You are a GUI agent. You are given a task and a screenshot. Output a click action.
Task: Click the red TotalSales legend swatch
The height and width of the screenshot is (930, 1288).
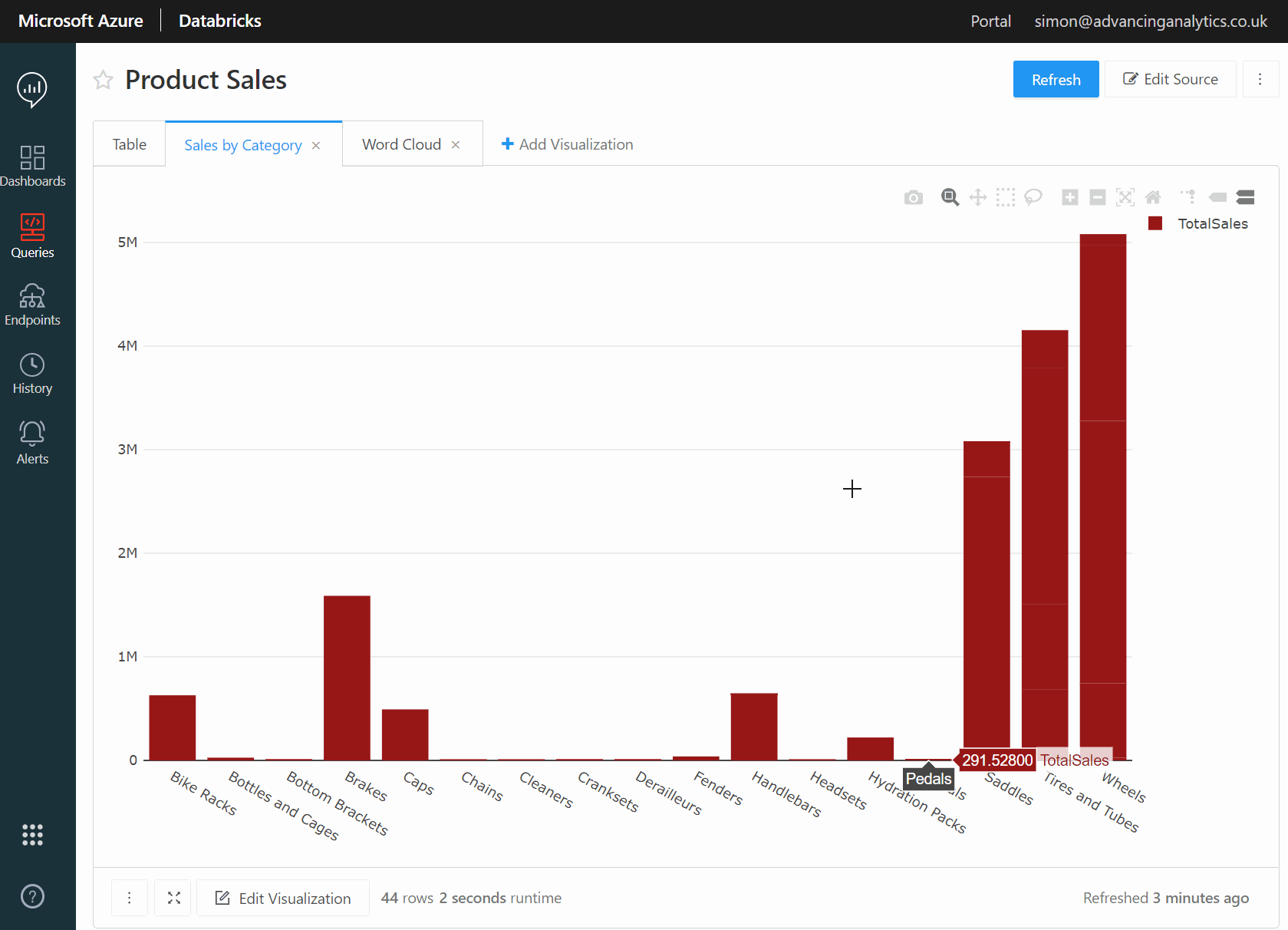[x=1155, y=223]
